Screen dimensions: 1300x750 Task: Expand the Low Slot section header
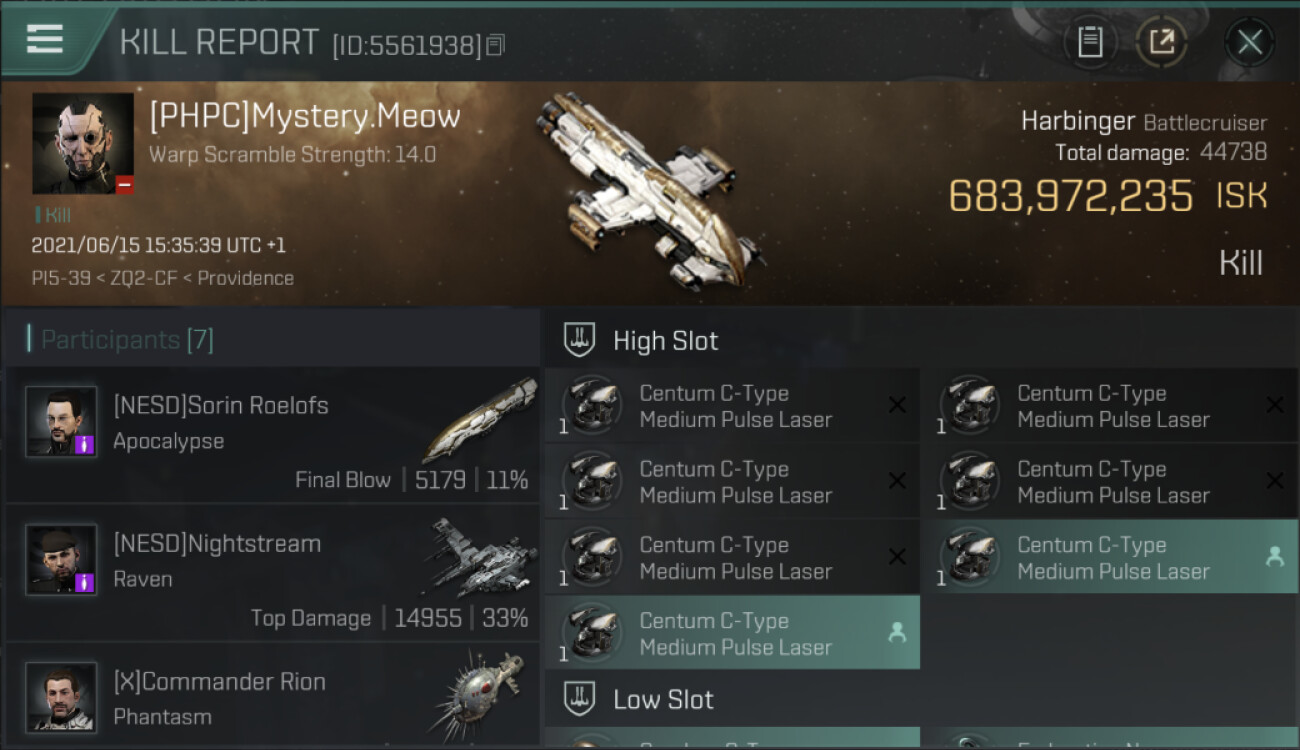(663, 699)
